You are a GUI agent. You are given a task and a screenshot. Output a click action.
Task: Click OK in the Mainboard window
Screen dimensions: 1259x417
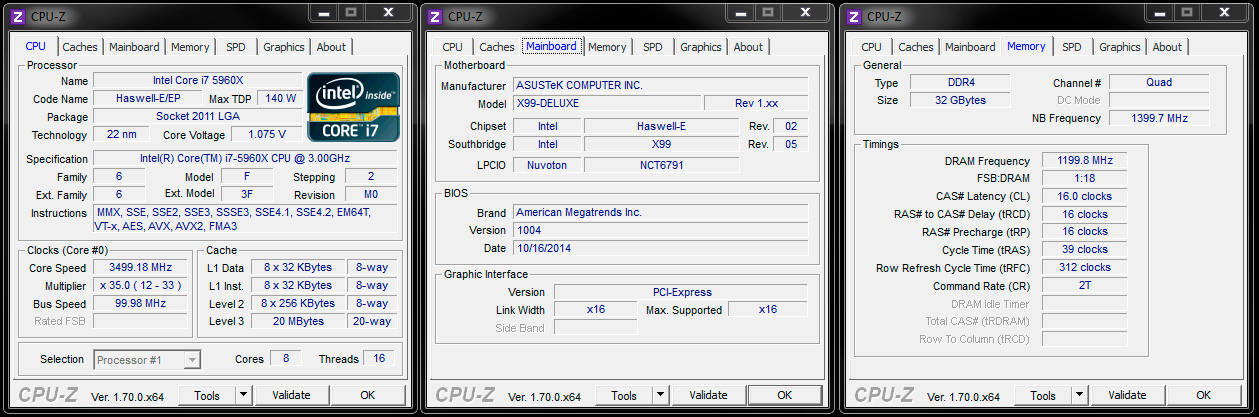(786, 395)
